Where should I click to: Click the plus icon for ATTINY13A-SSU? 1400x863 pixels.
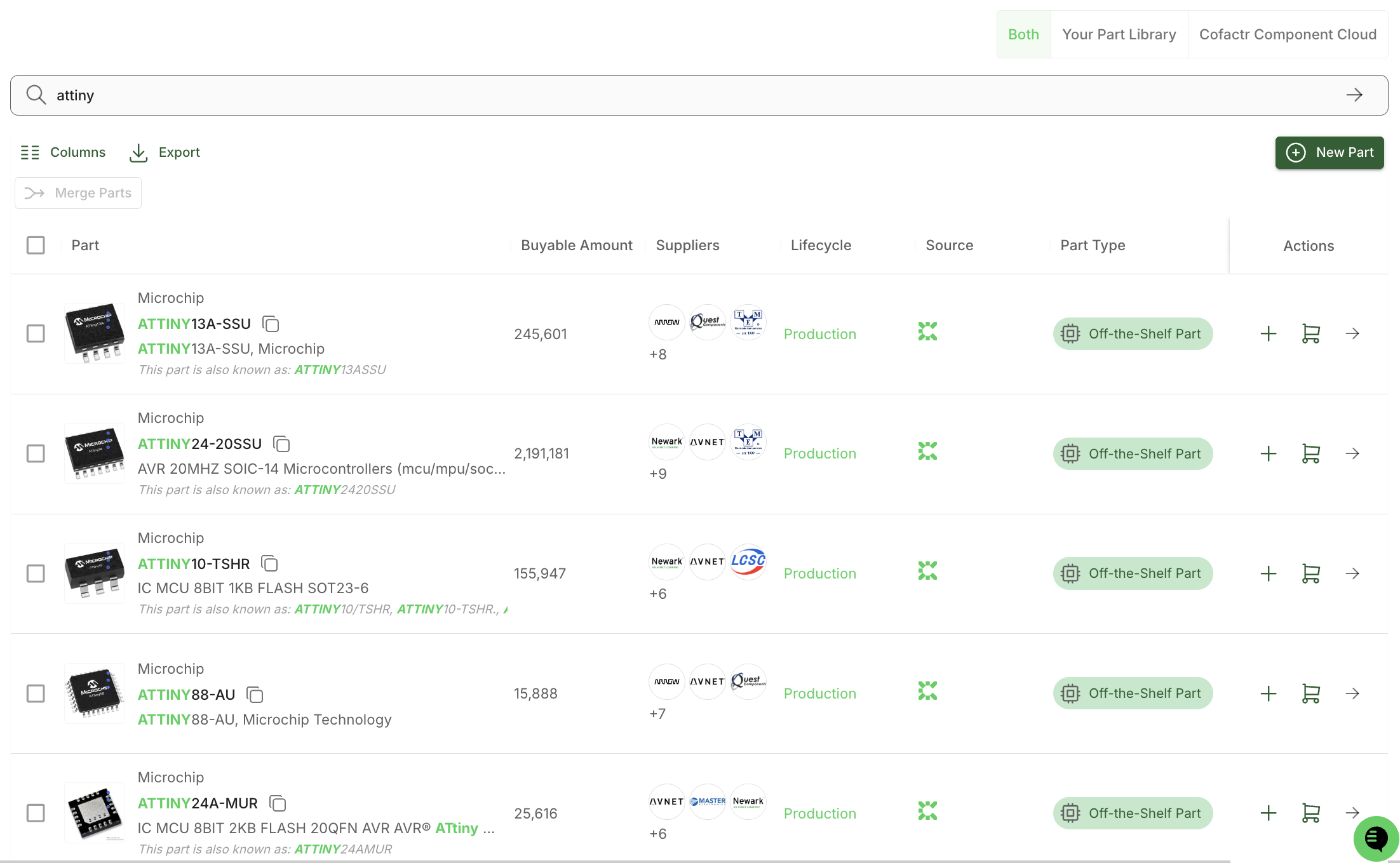pos(1269,333)
